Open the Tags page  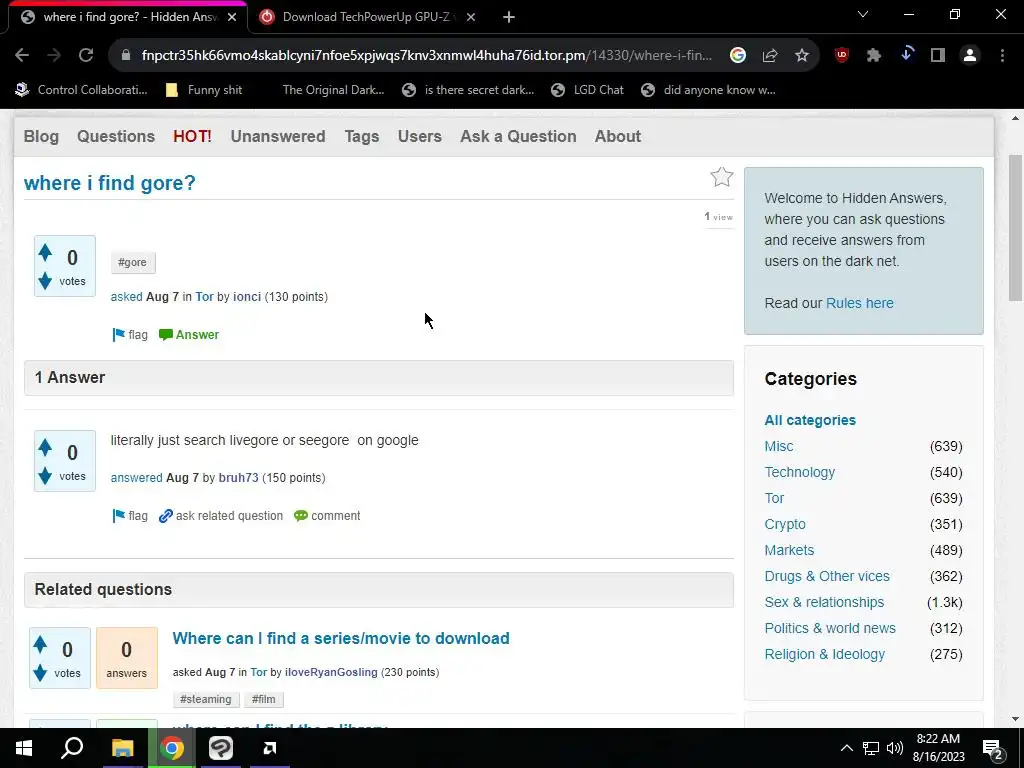[x=362, y=136]
